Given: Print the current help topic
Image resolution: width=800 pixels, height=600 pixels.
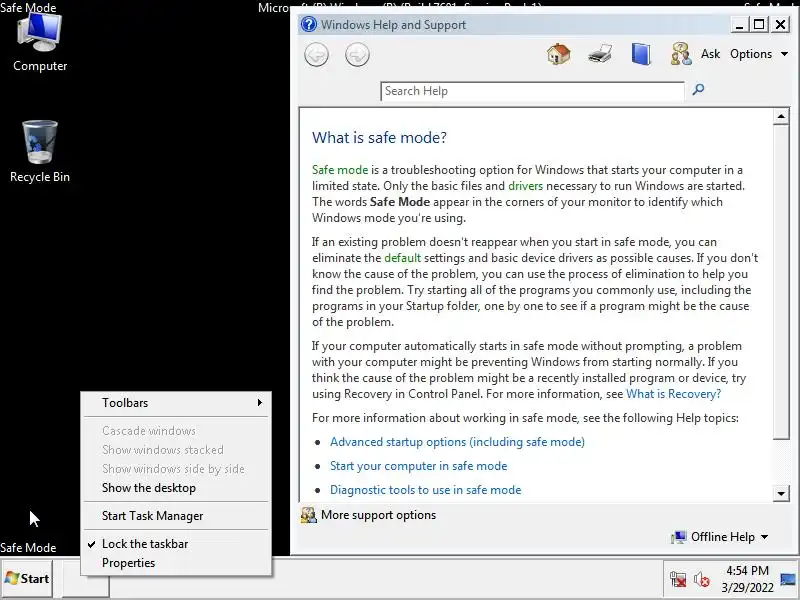Looking at the screenshot, I should (599, 54).
